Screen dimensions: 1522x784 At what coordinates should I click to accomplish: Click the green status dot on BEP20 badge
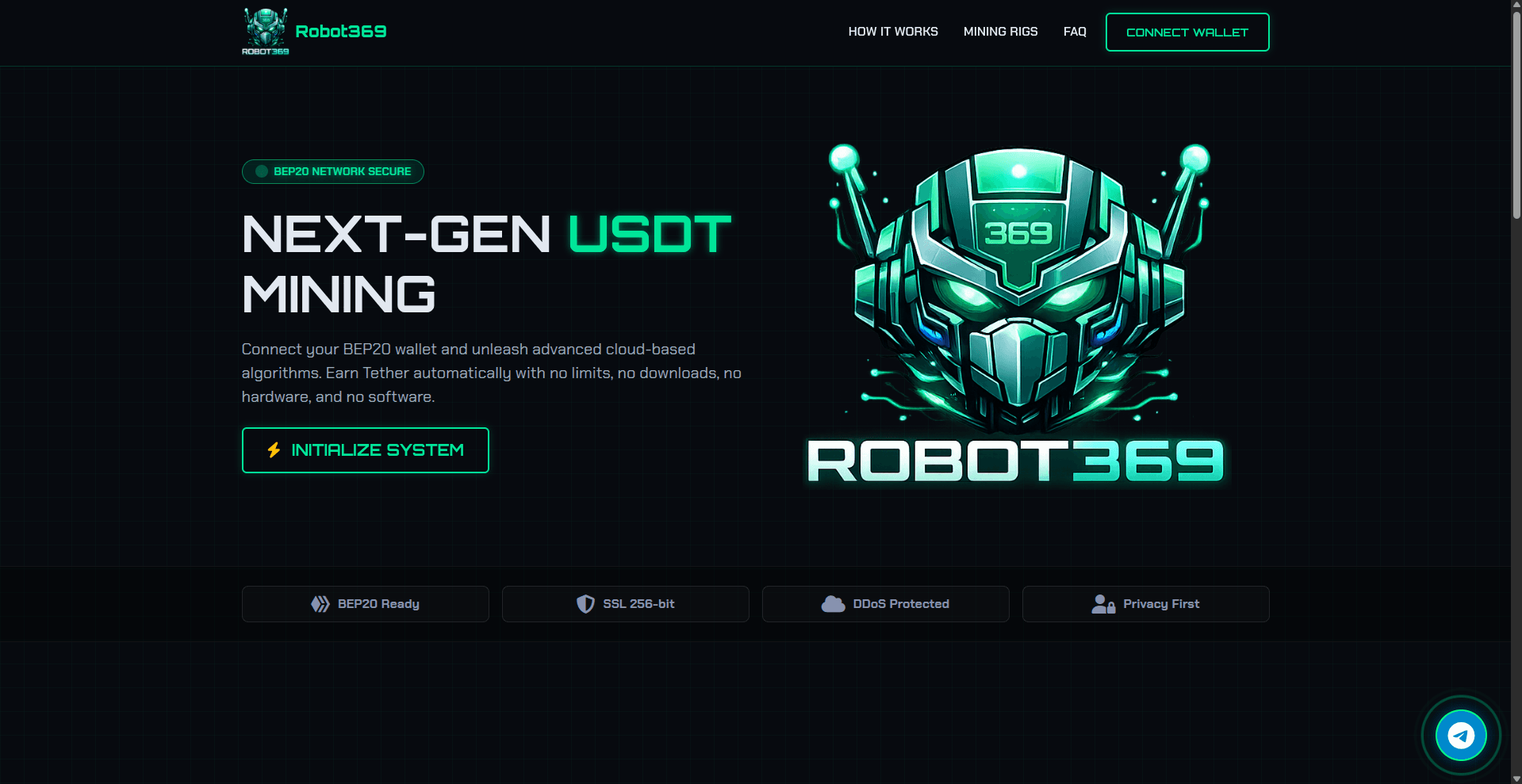pos(260,171)
